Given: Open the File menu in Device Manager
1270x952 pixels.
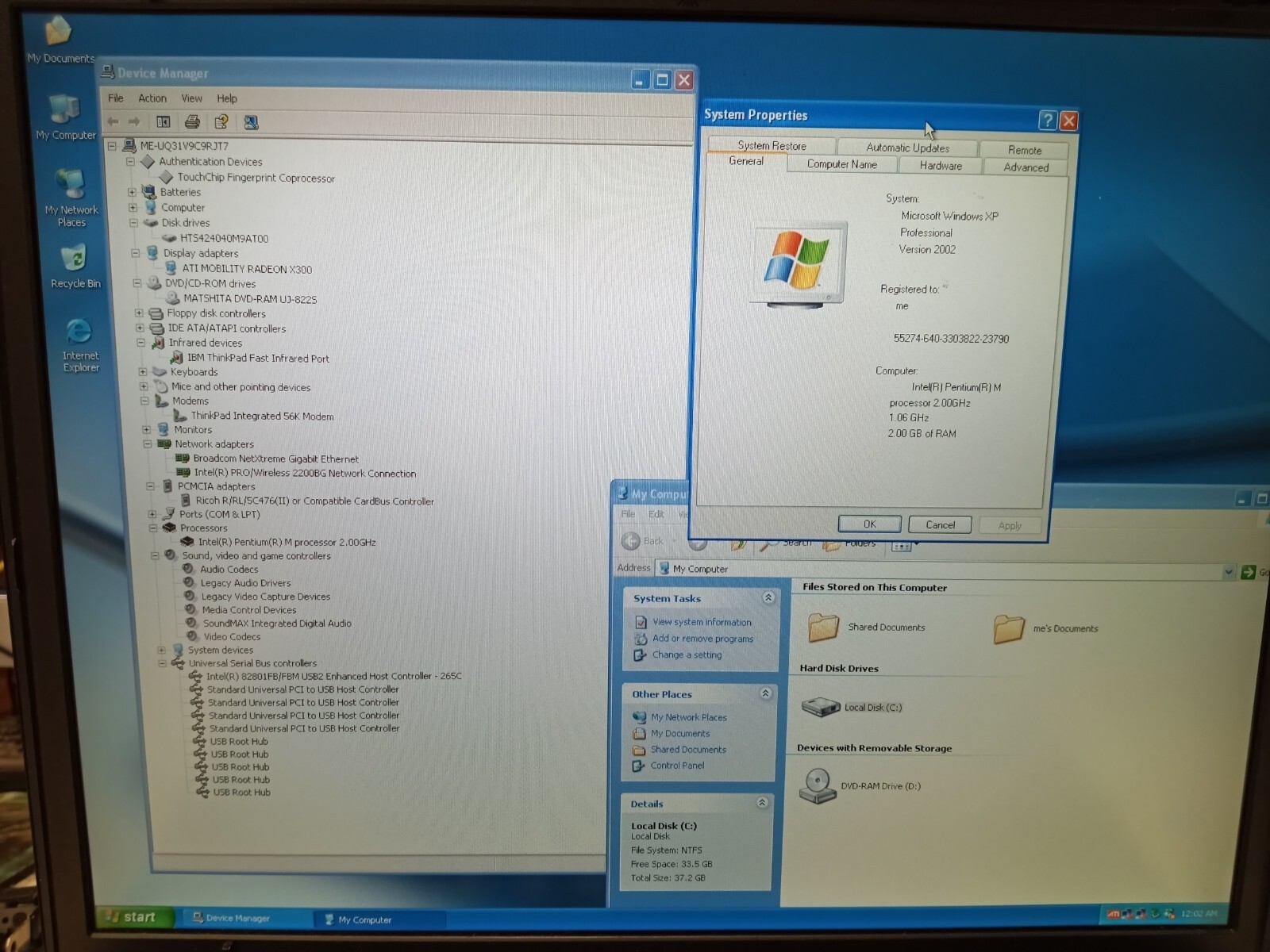Looking at the screenshot, I should [x=116, y=98].
